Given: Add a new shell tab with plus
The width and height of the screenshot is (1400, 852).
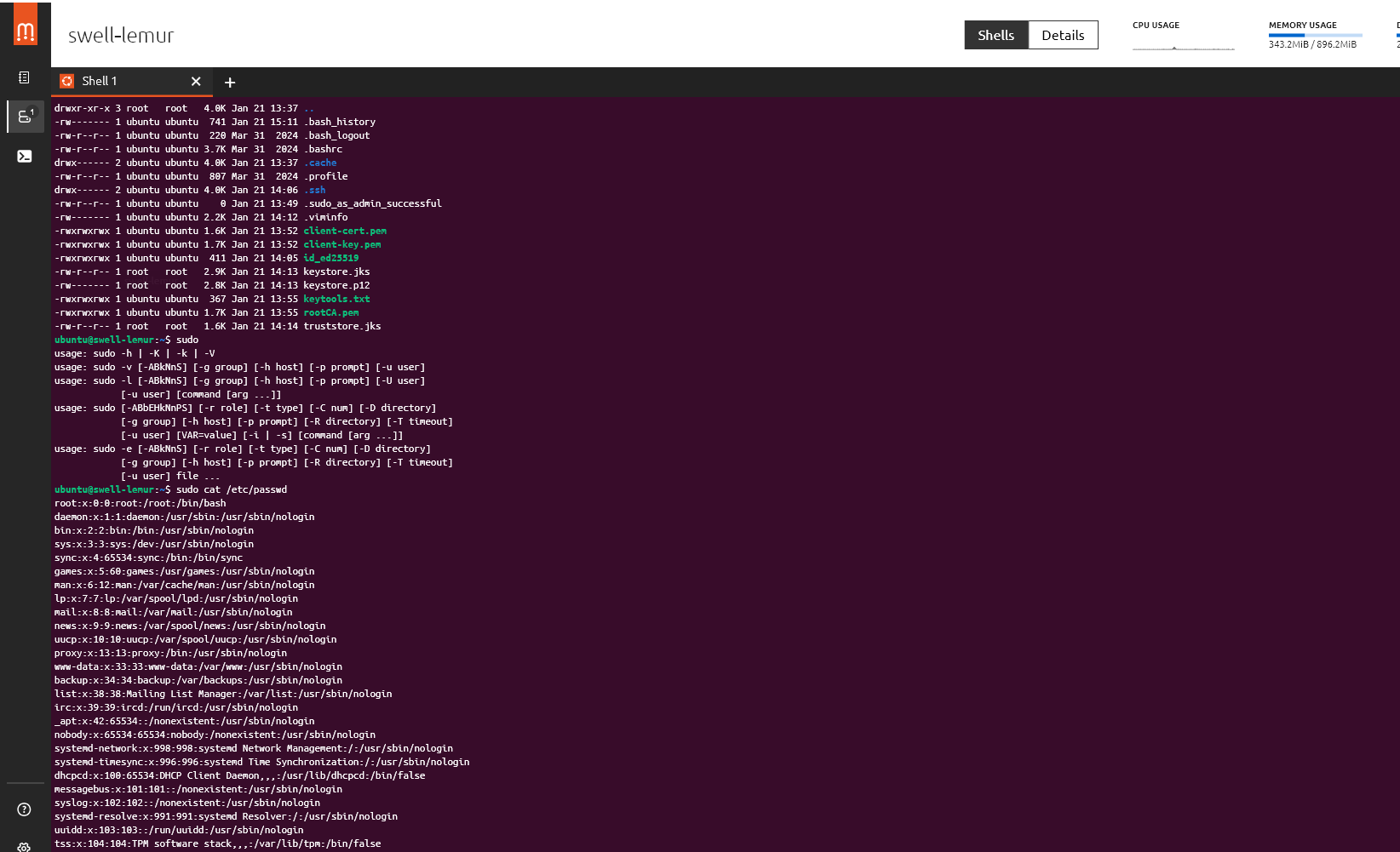Looking at the screenshot, I should pyautogui.click(x=230, y=83).
